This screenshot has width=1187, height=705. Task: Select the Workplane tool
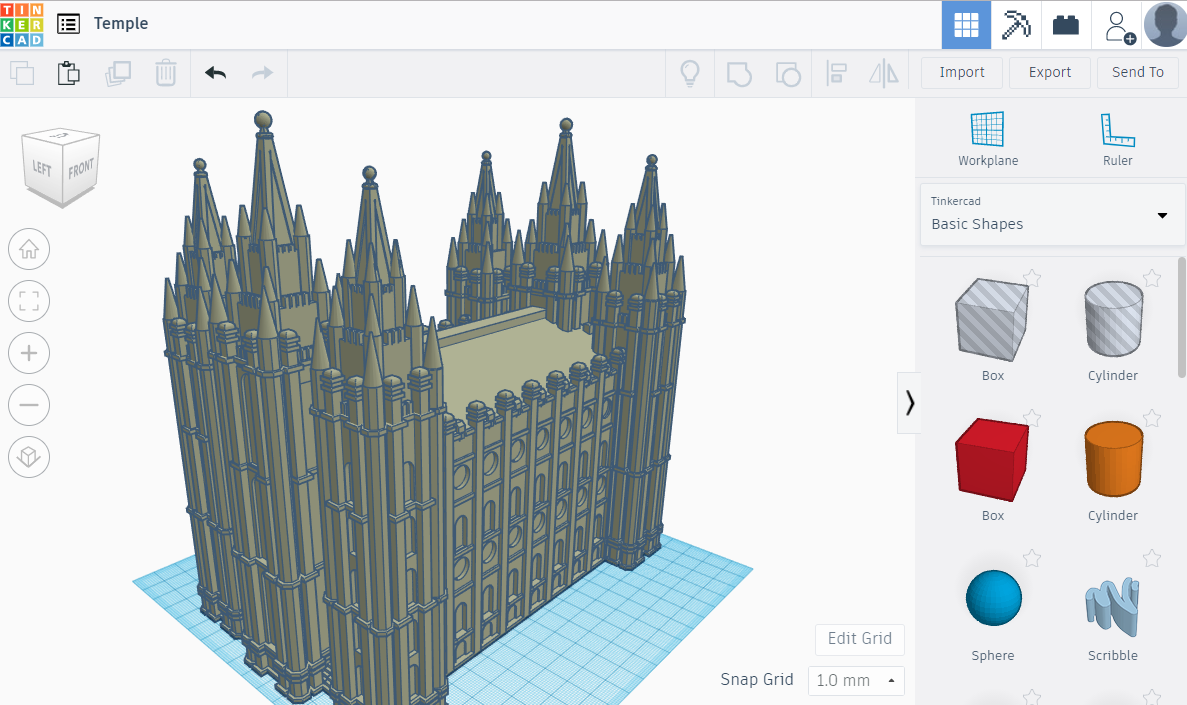pos(987,138)
